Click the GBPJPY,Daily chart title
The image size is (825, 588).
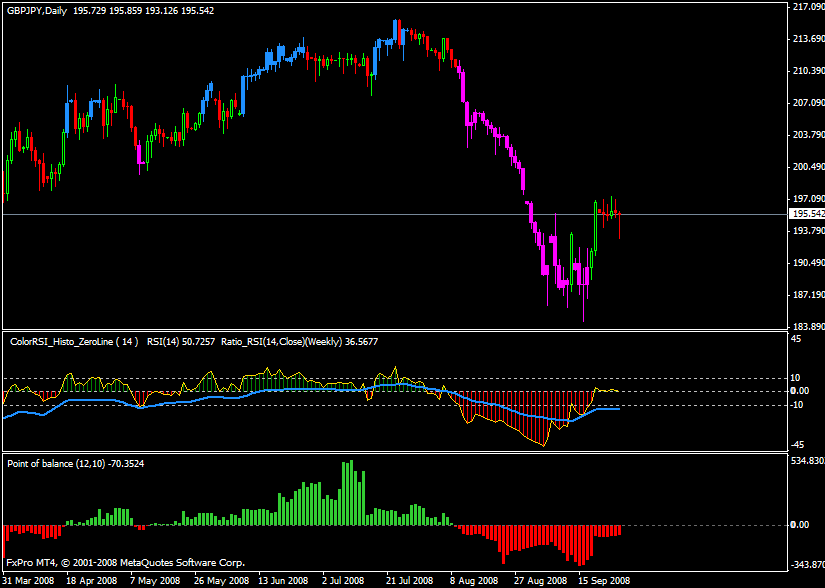(36, 8)
